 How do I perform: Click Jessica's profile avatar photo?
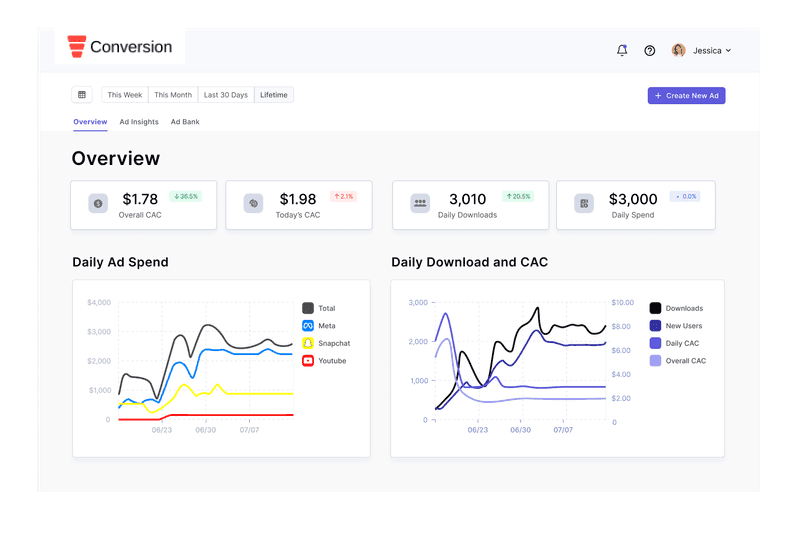click(678, 50)
